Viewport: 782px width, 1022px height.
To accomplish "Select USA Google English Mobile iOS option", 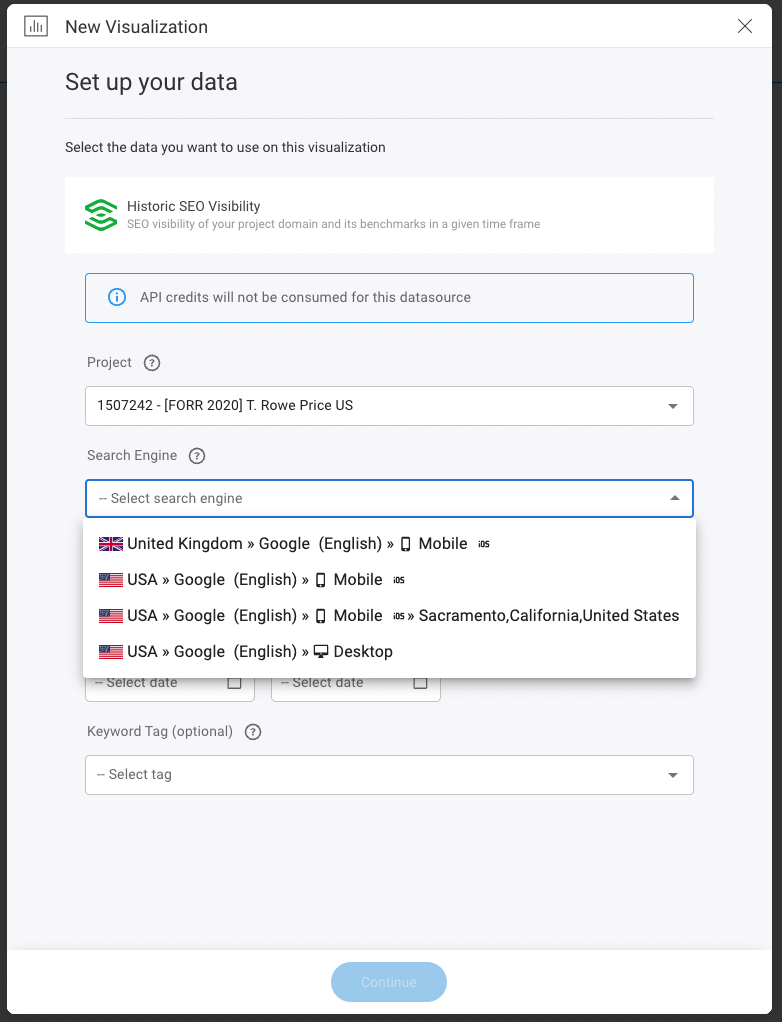I will tap(390, 579).
